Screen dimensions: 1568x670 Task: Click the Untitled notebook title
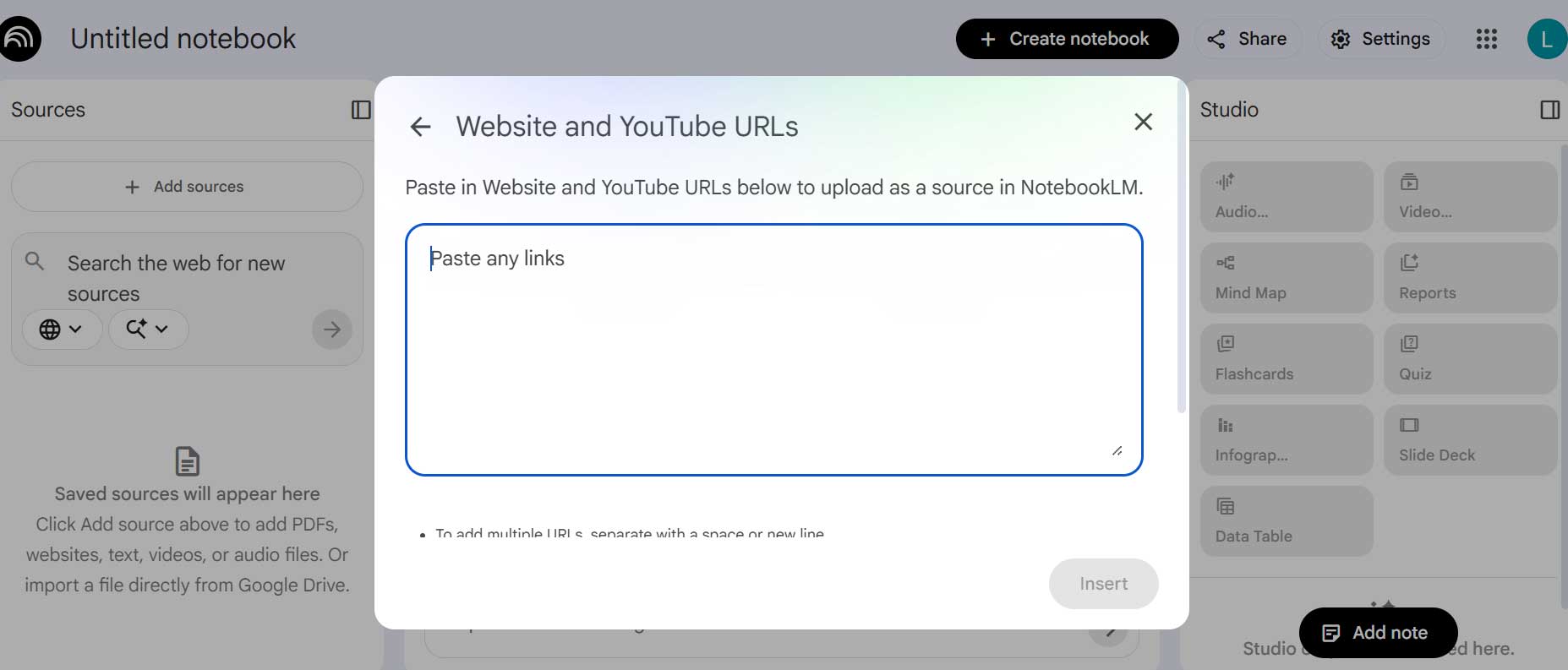[x=183, y=39]
